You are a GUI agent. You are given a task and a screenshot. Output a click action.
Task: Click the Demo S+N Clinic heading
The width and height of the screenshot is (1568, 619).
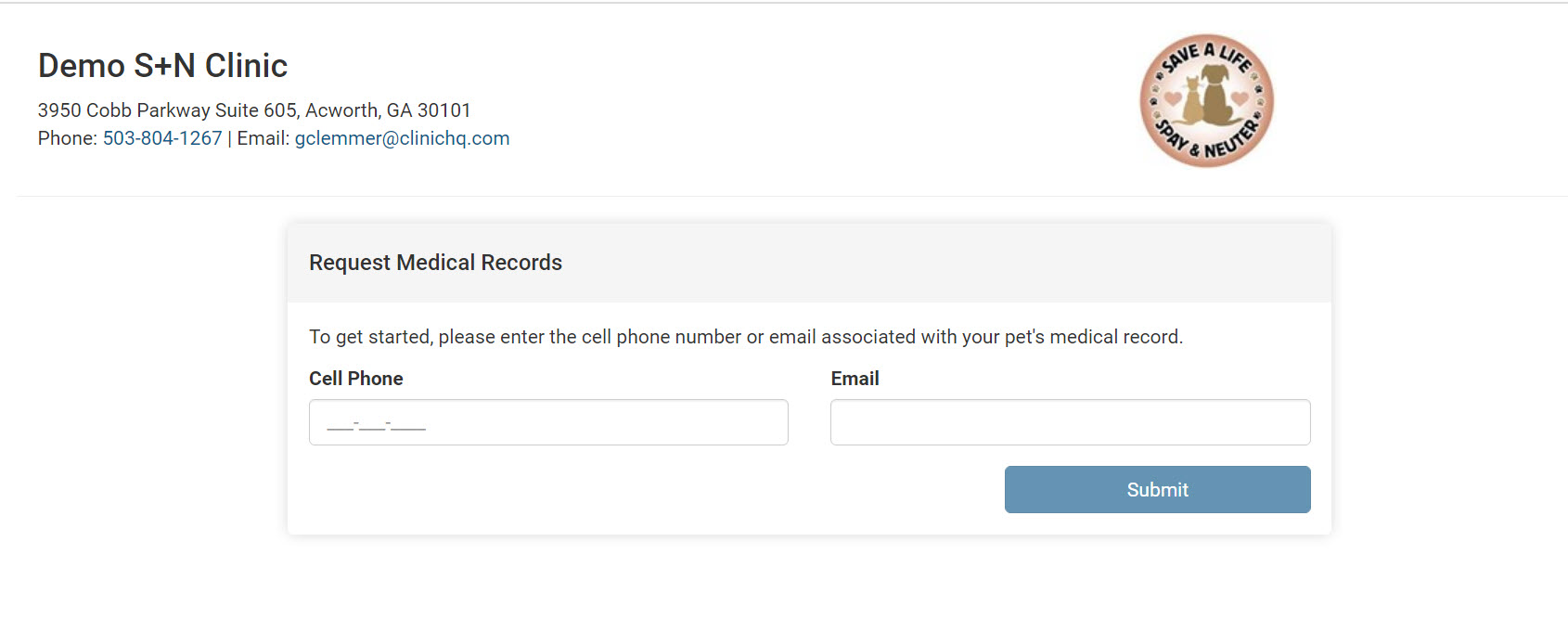[162, 66]
